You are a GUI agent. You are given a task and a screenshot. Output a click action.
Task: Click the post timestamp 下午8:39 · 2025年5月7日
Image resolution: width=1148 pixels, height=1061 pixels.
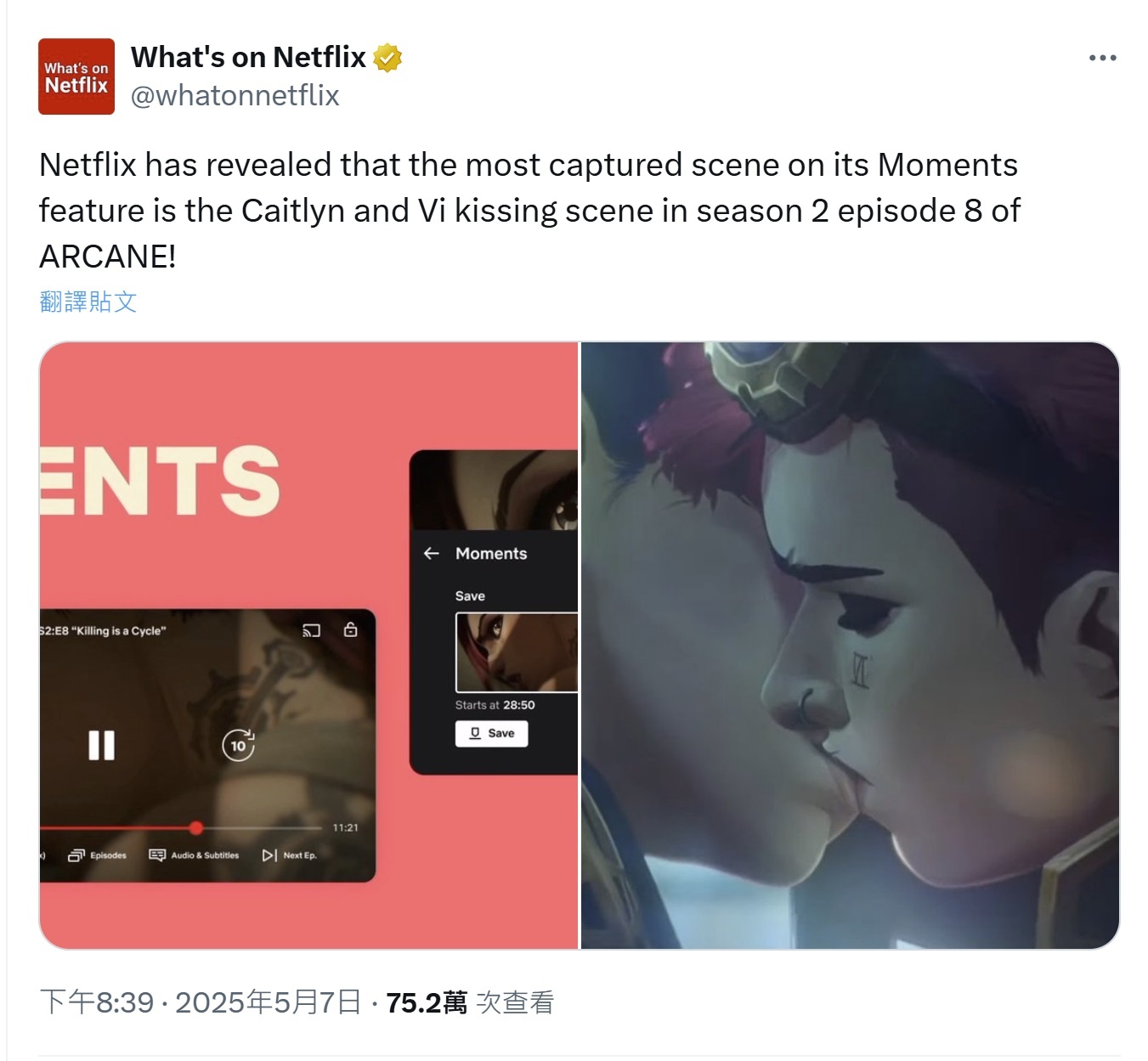201,1002
